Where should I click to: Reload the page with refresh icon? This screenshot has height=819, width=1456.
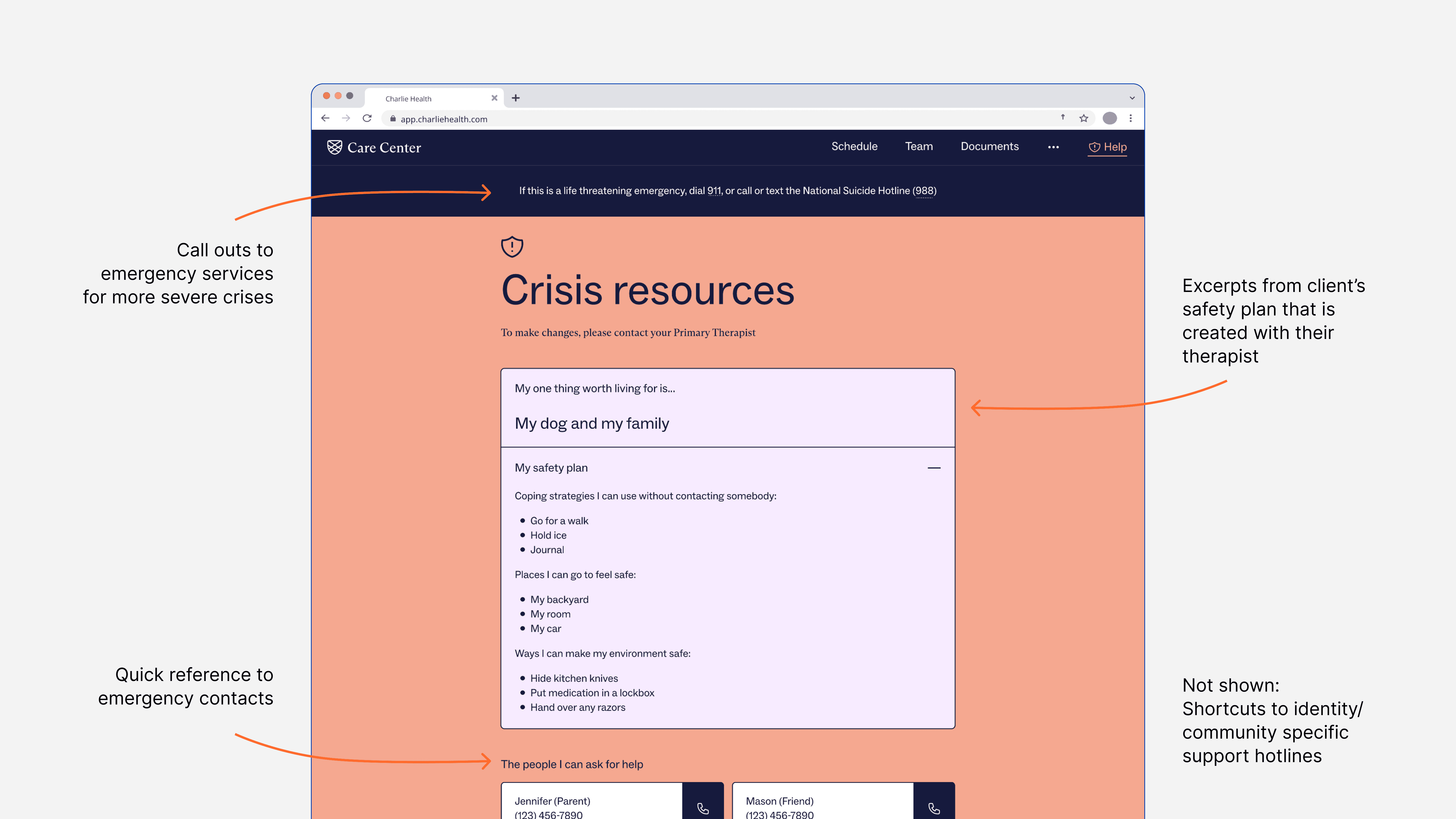click(x=367, y=118)
